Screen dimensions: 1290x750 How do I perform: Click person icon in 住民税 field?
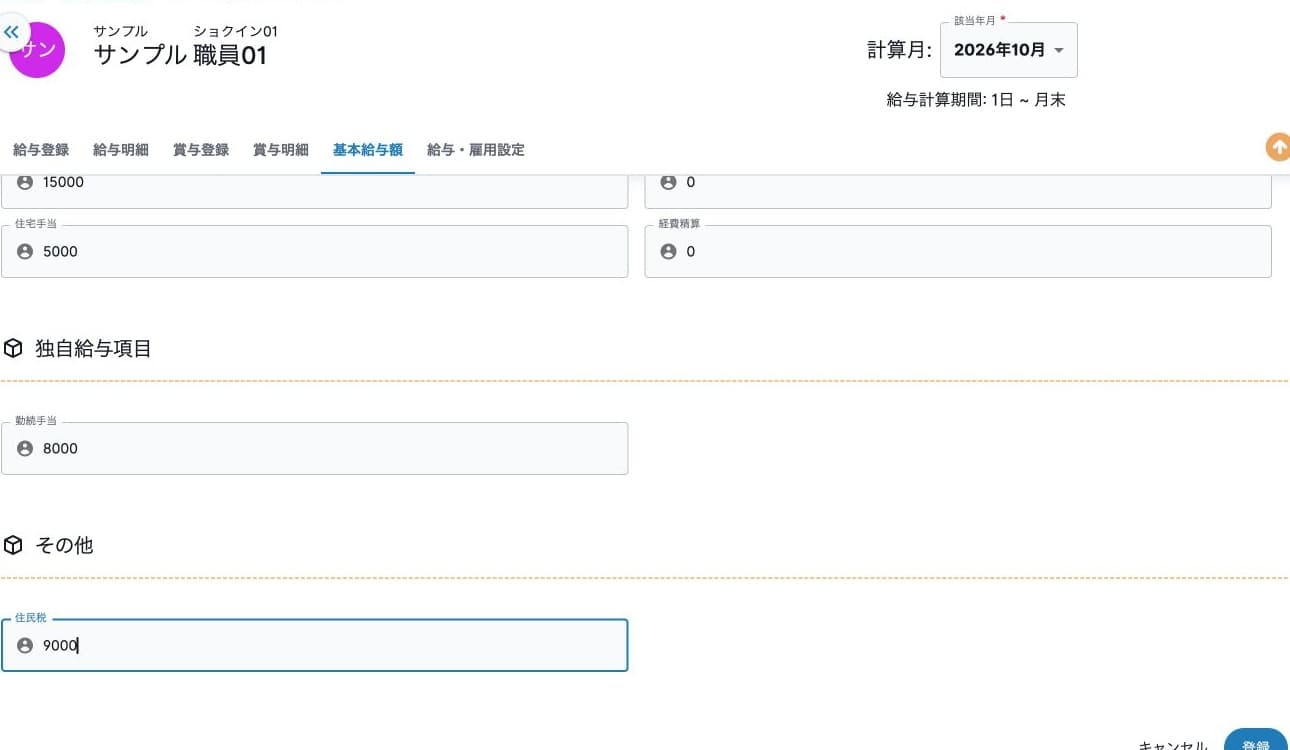26,646
